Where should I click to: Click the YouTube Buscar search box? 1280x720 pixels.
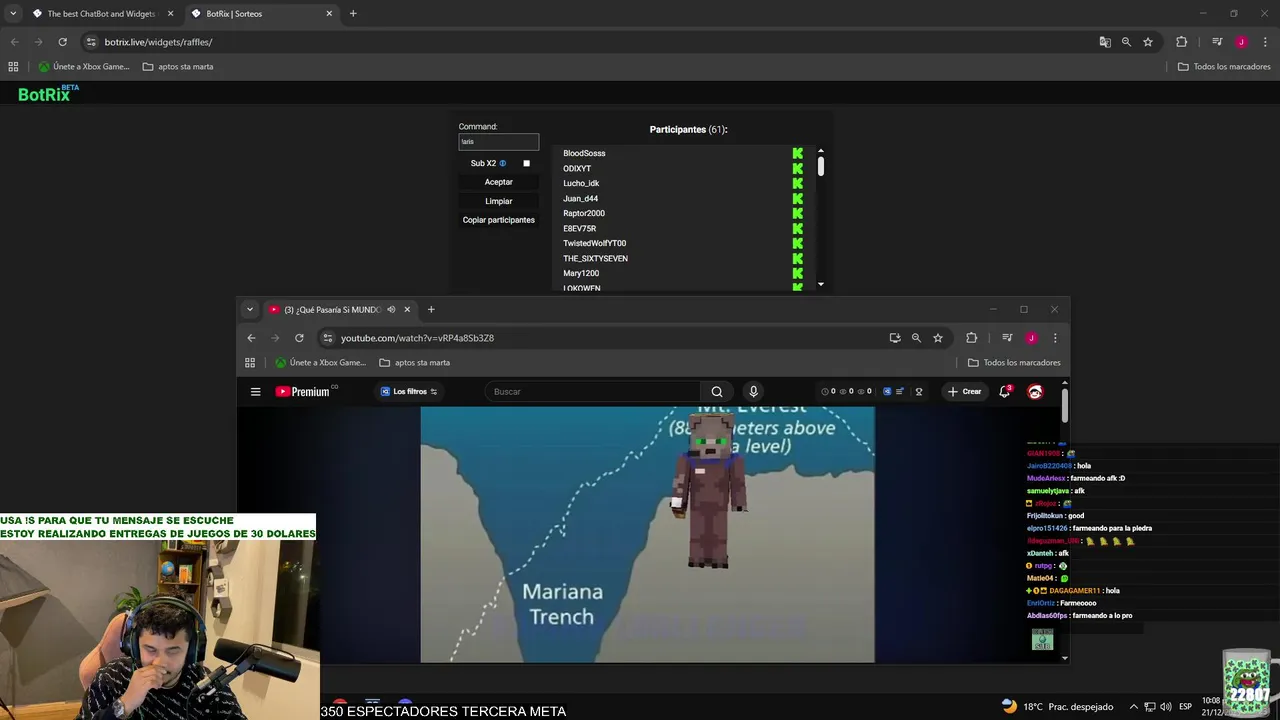(592, 392)
